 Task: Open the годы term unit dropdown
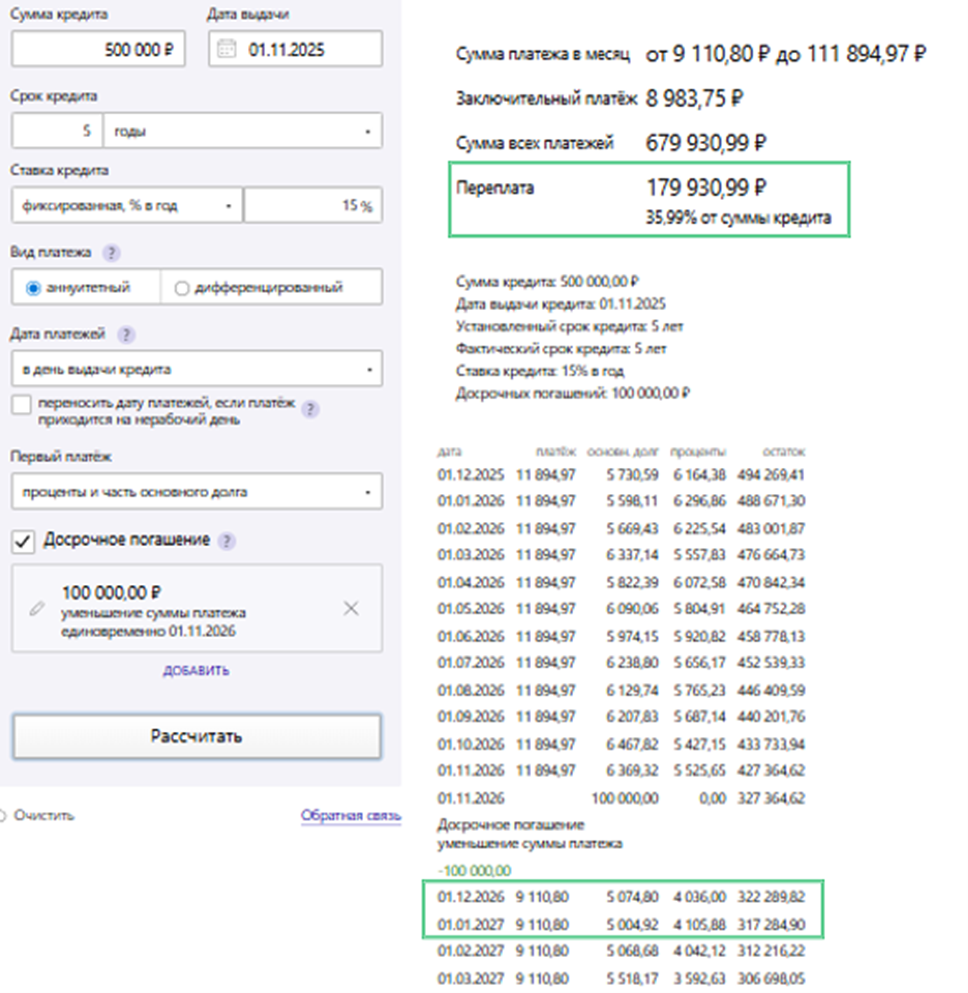click(x=242, y=131)
